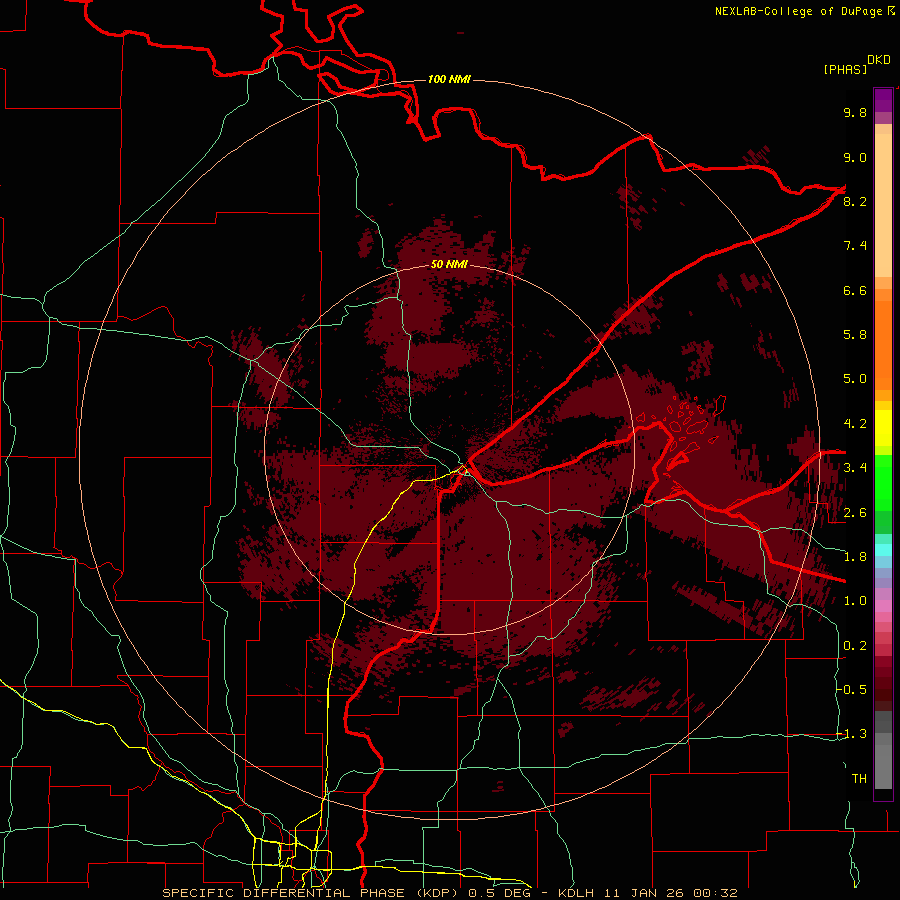Click the bright green color bar segment

[883, 481]
